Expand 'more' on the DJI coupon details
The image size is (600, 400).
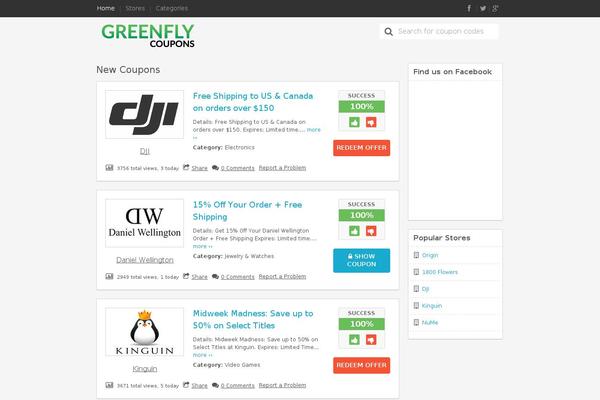pos(313,130)
